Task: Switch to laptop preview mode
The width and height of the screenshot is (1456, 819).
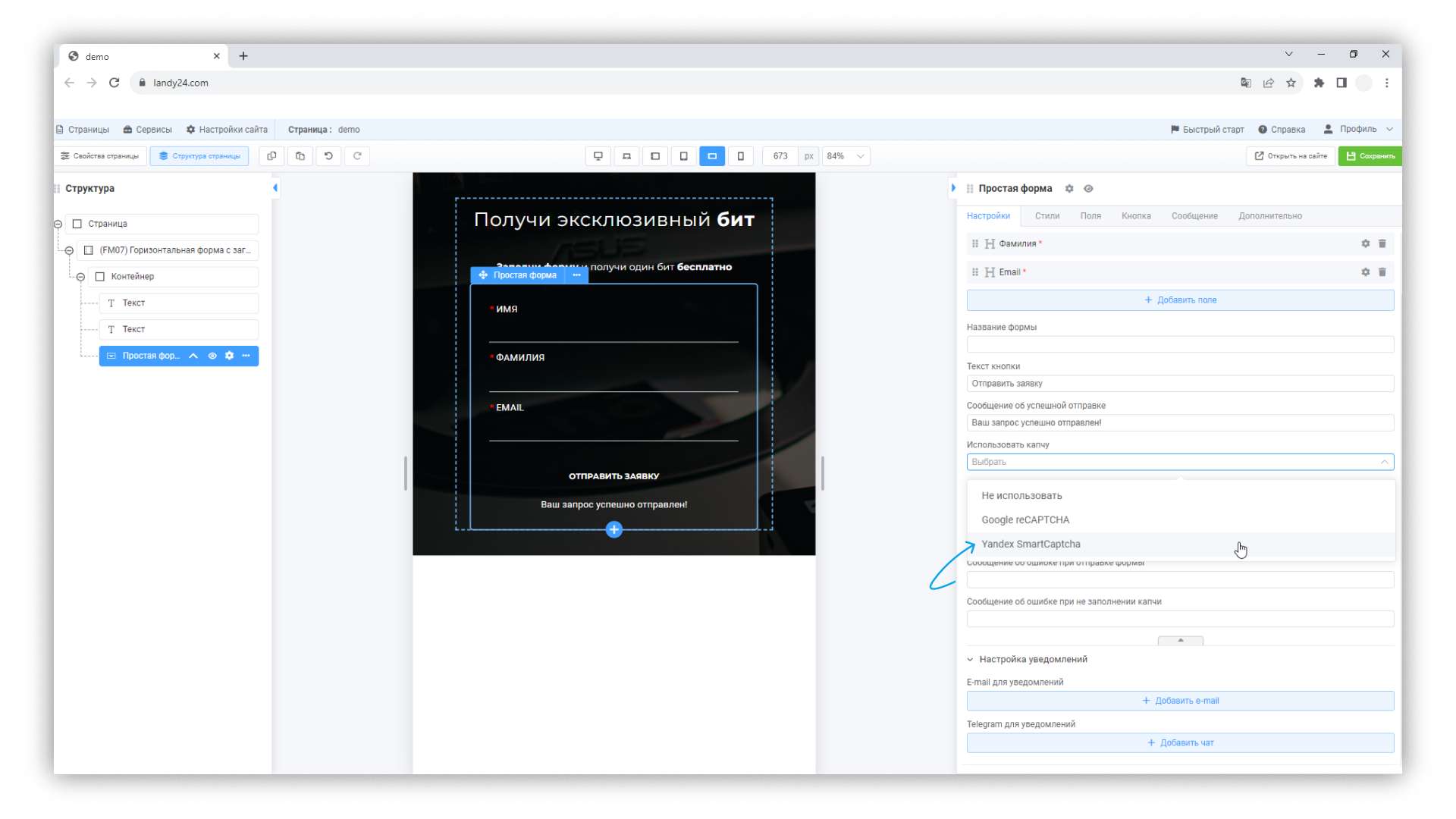Action: point(626,156)
